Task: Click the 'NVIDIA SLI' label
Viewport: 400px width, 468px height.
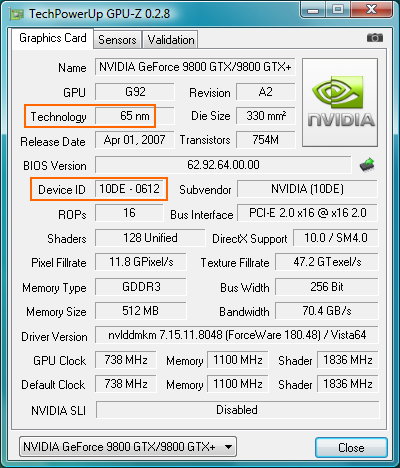Action: click(x=58, y=410)
